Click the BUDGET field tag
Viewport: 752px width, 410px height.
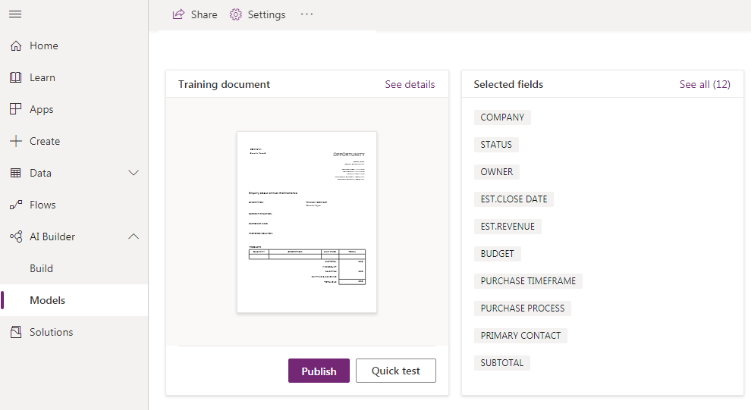[x=497, y=254]
